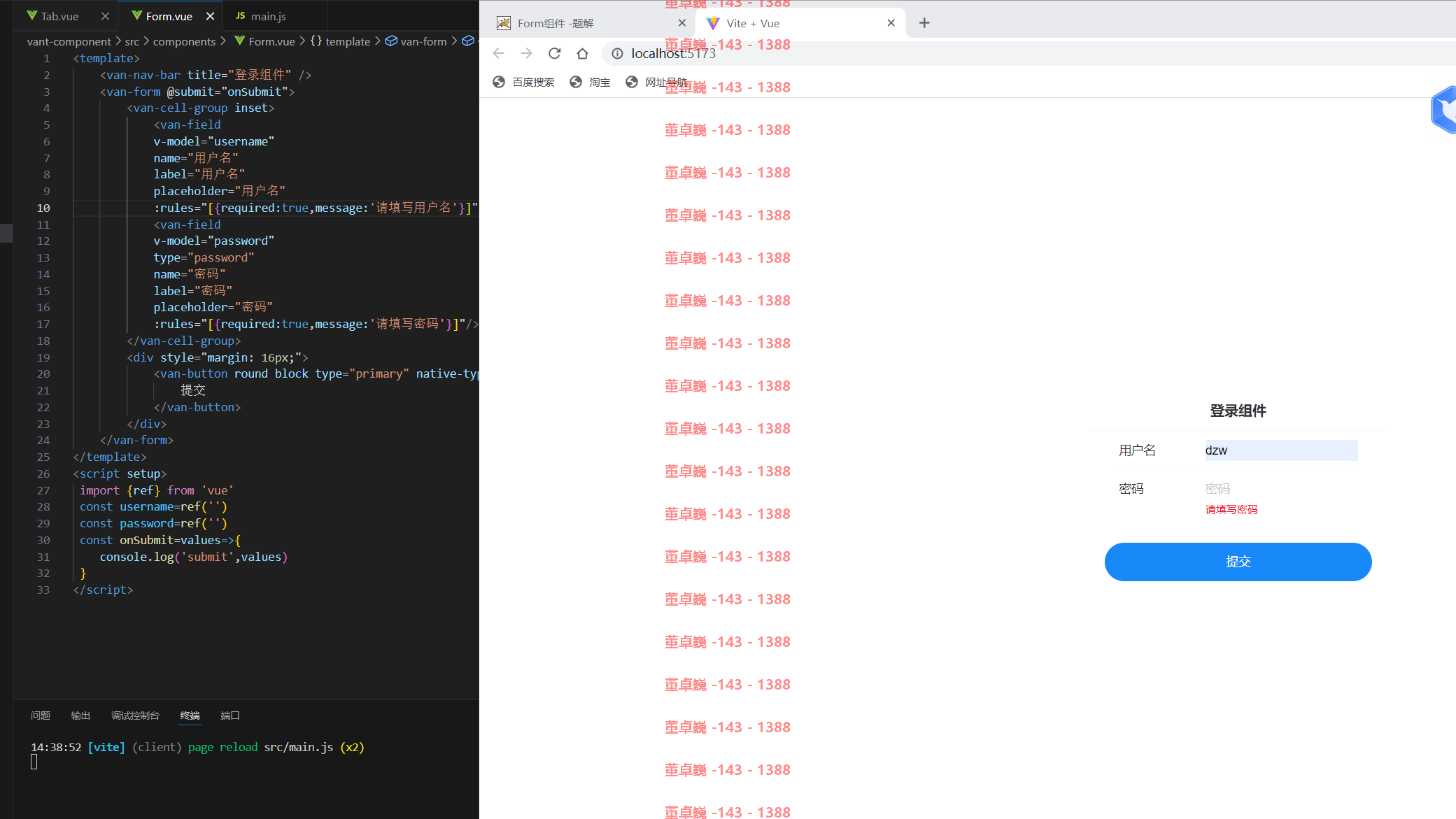Close the Form.vue editor tab
Screen dimensions: 1456x819
[x=210, y=16]
